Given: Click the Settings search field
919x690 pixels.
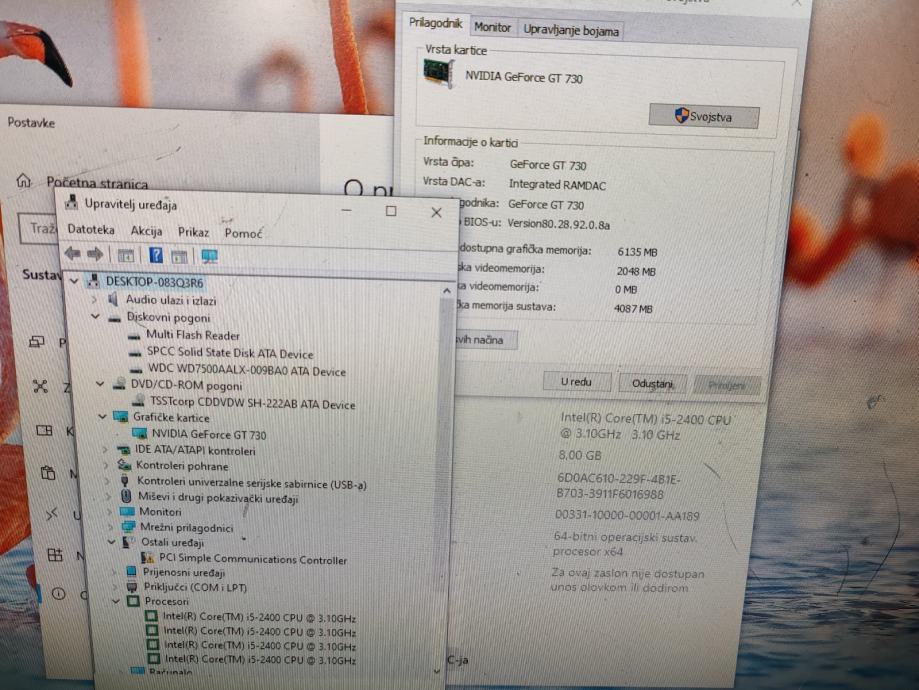Looking at the screenshot, I should point(39,229).
